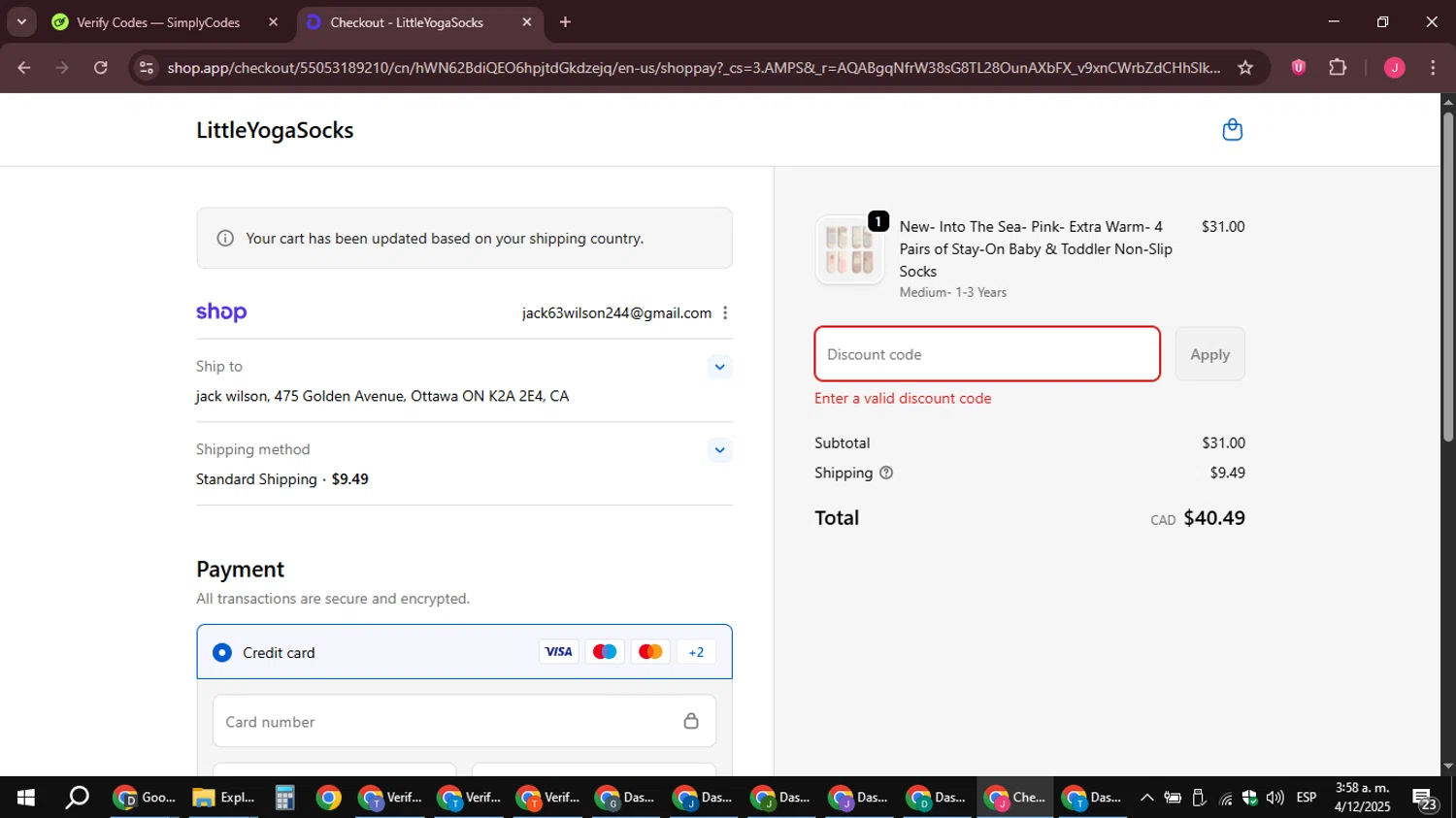Show the +2 additional card types
The image size is (1456, 818).
(696, 652)
